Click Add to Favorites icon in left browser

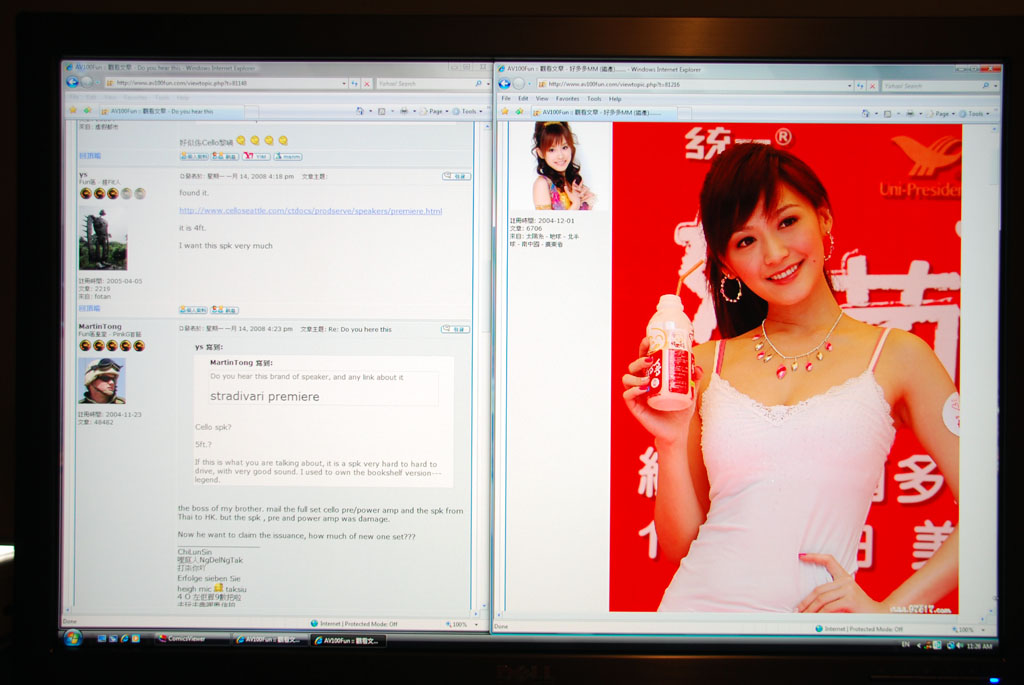coord(86,110)
